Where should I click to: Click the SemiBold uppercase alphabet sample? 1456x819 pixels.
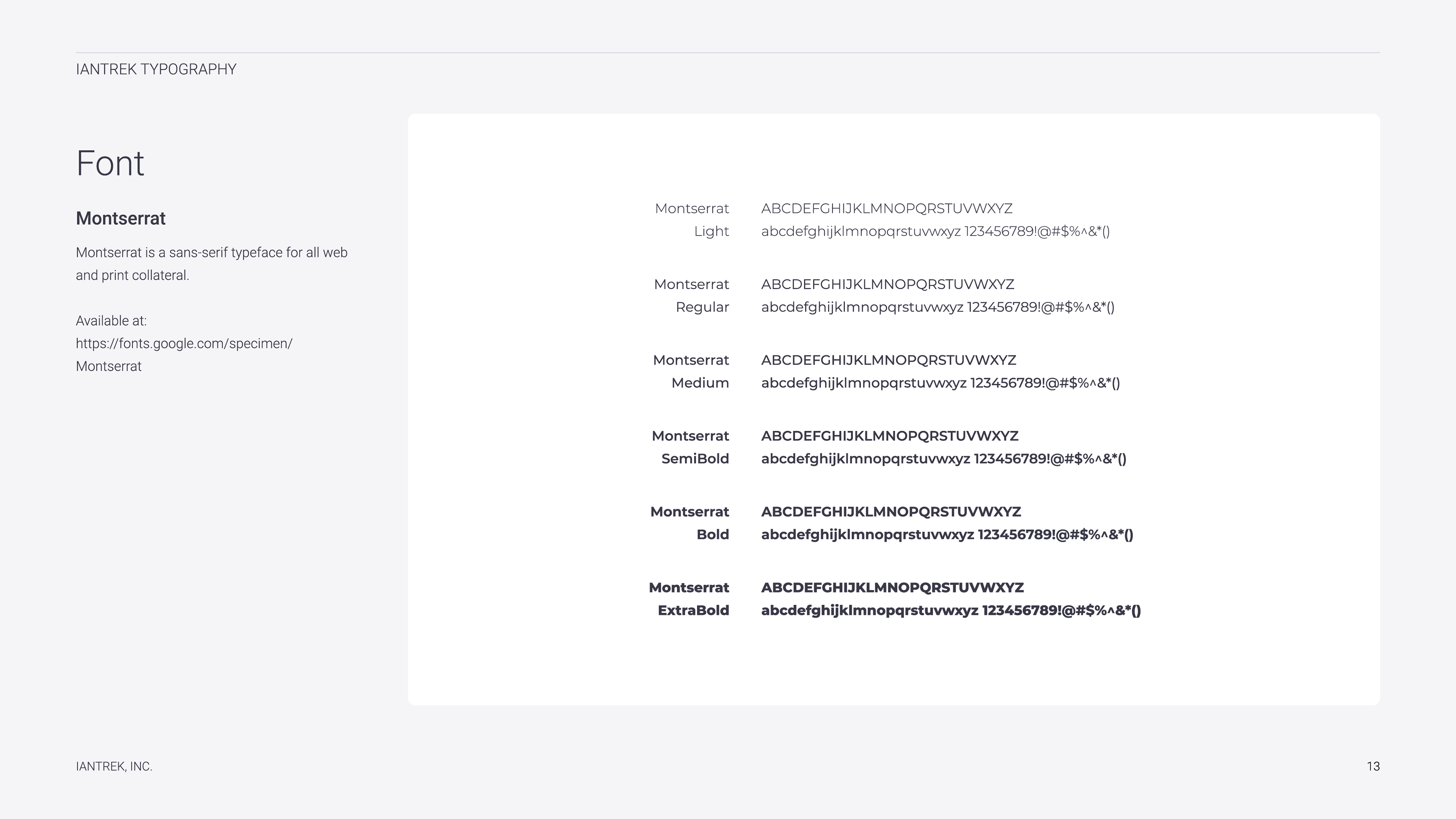click(890, 436)
